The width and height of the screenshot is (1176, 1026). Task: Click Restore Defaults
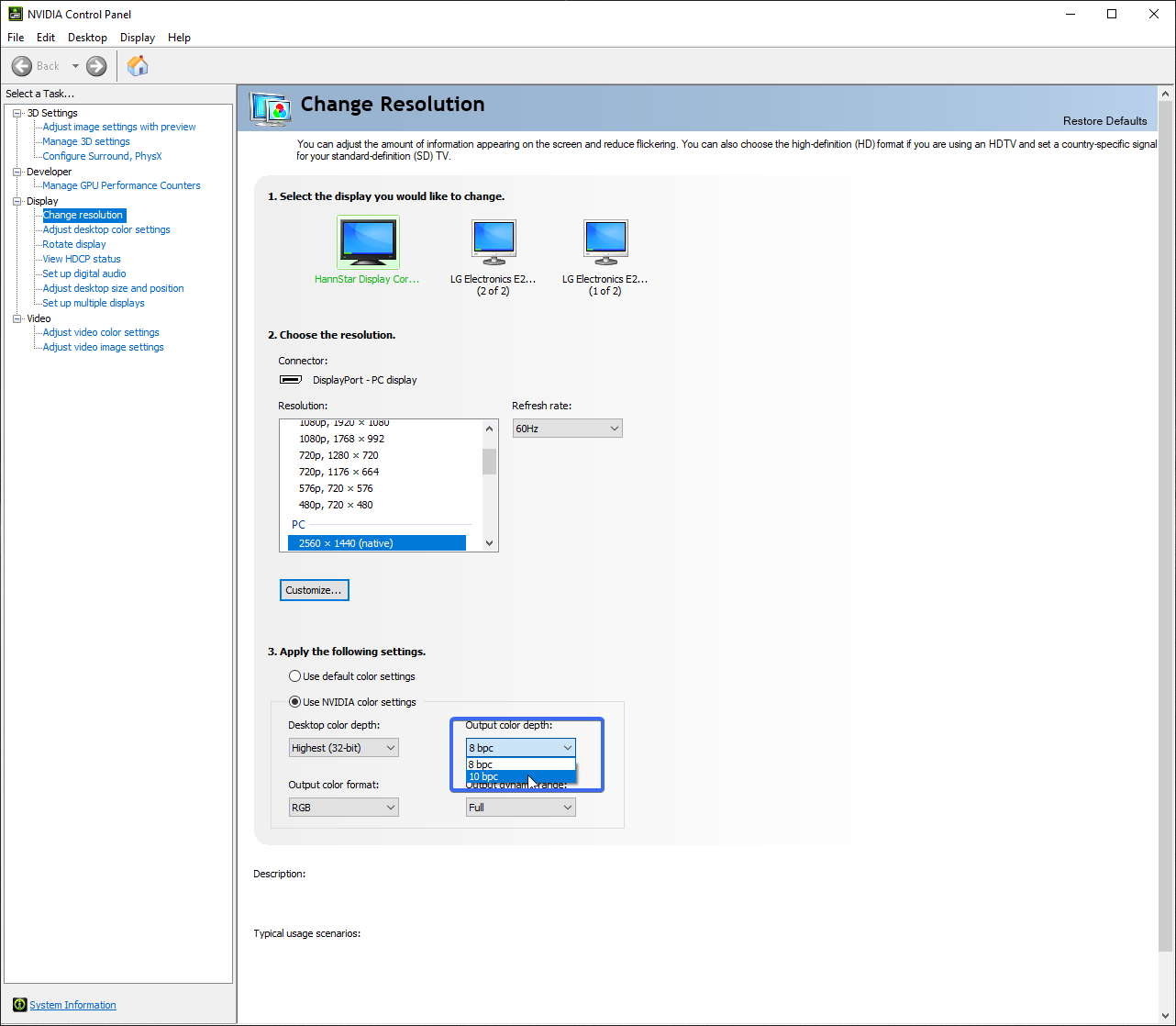point(1104,121)
